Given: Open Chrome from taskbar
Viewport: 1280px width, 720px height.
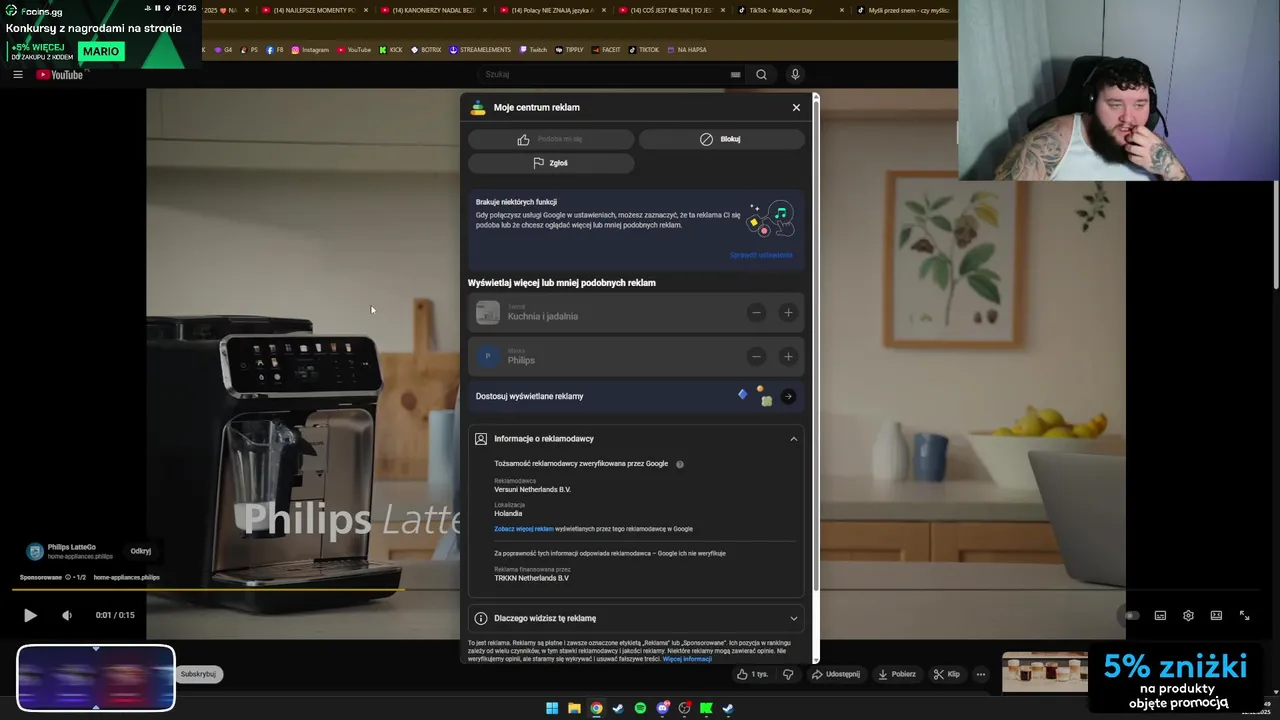Looking at the screenshot, I should point(596,709).
